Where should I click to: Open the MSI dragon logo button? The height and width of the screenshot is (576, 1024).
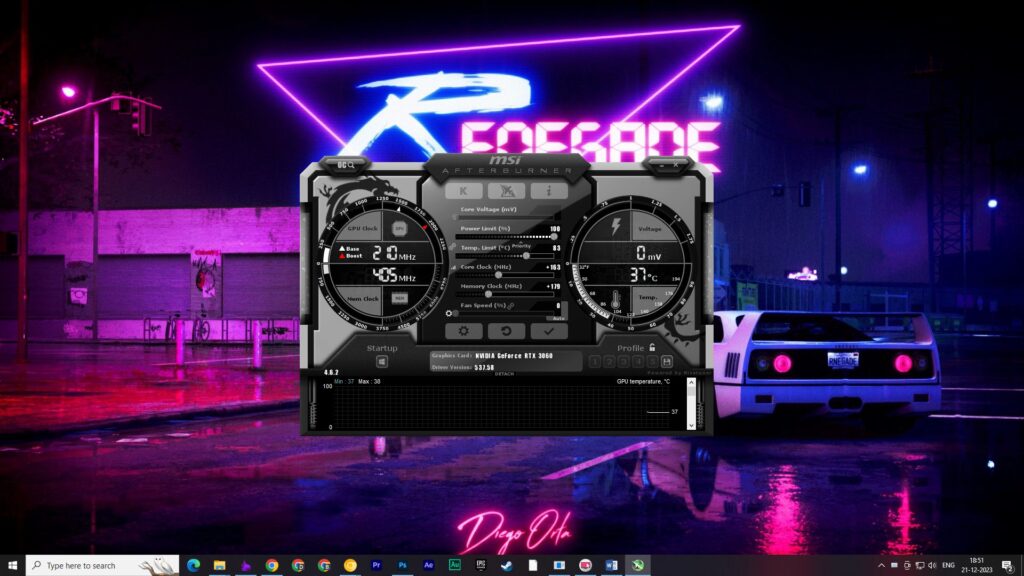506,191
